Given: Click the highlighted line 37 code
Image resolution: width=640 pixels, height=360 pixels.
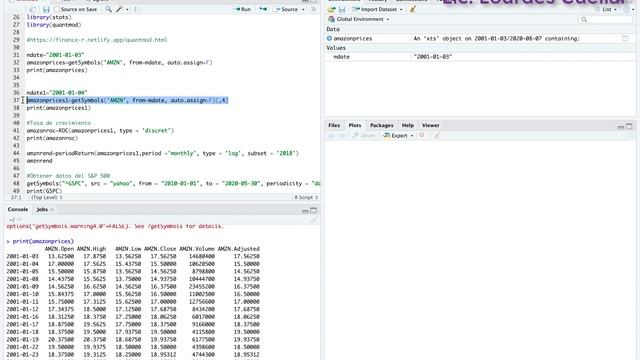Looking at the screenshot, I should tap(127, 100).
